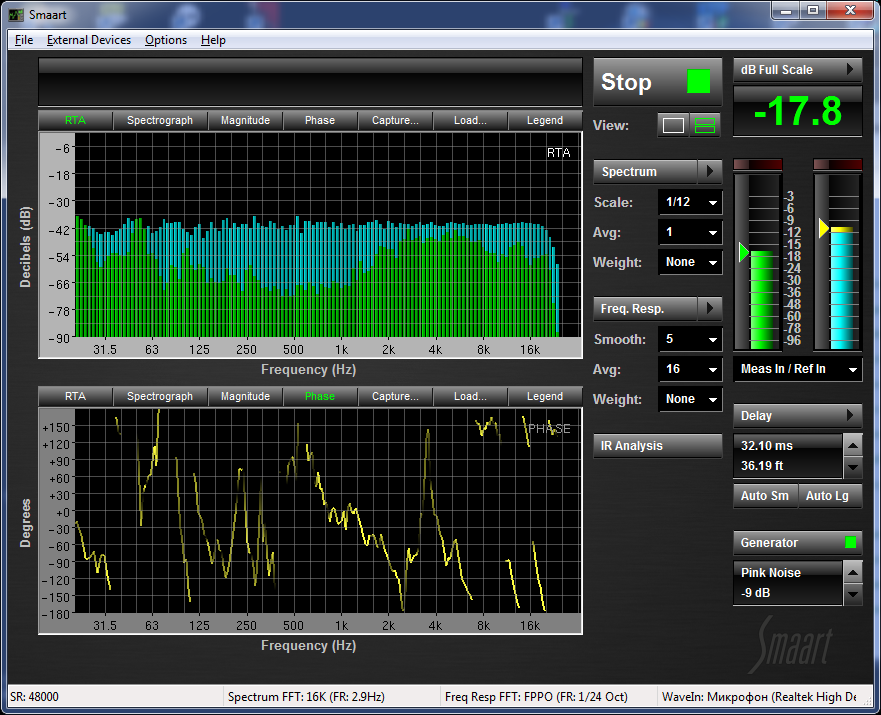Select the two-pane split view icon

coord(706,125)
